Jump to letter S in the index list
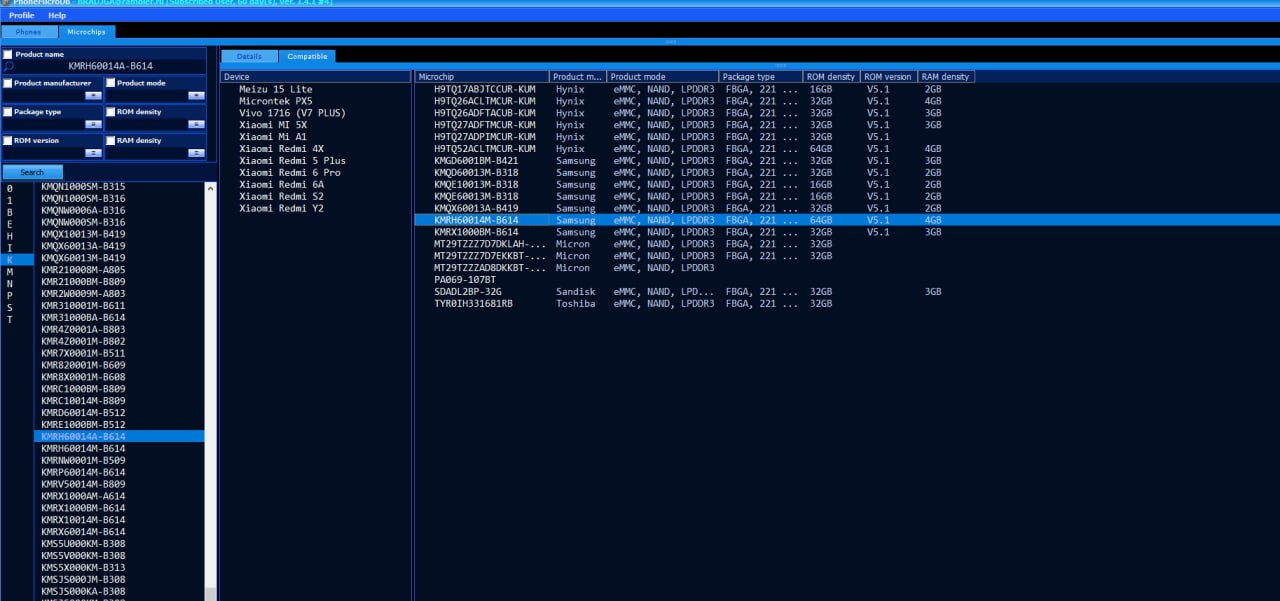The image size is (1280, 601). point(10,308)
